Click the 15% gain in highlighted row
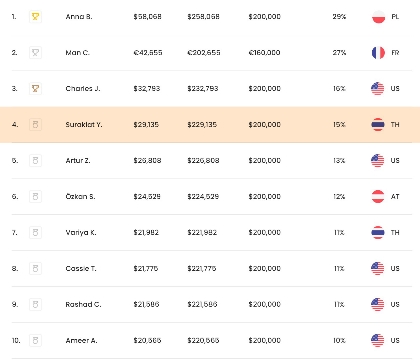 (x=339, y=125)
